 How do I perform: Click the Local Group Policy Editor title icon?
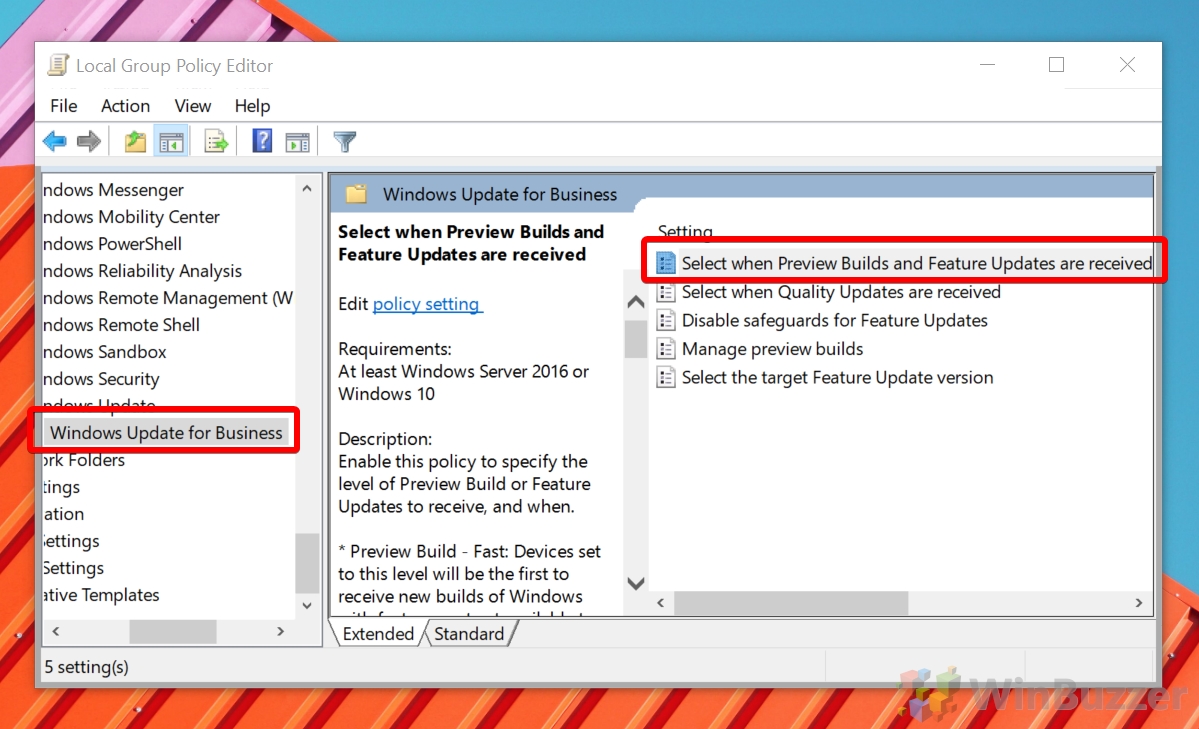pyautogui.click(x=58, y=65)
